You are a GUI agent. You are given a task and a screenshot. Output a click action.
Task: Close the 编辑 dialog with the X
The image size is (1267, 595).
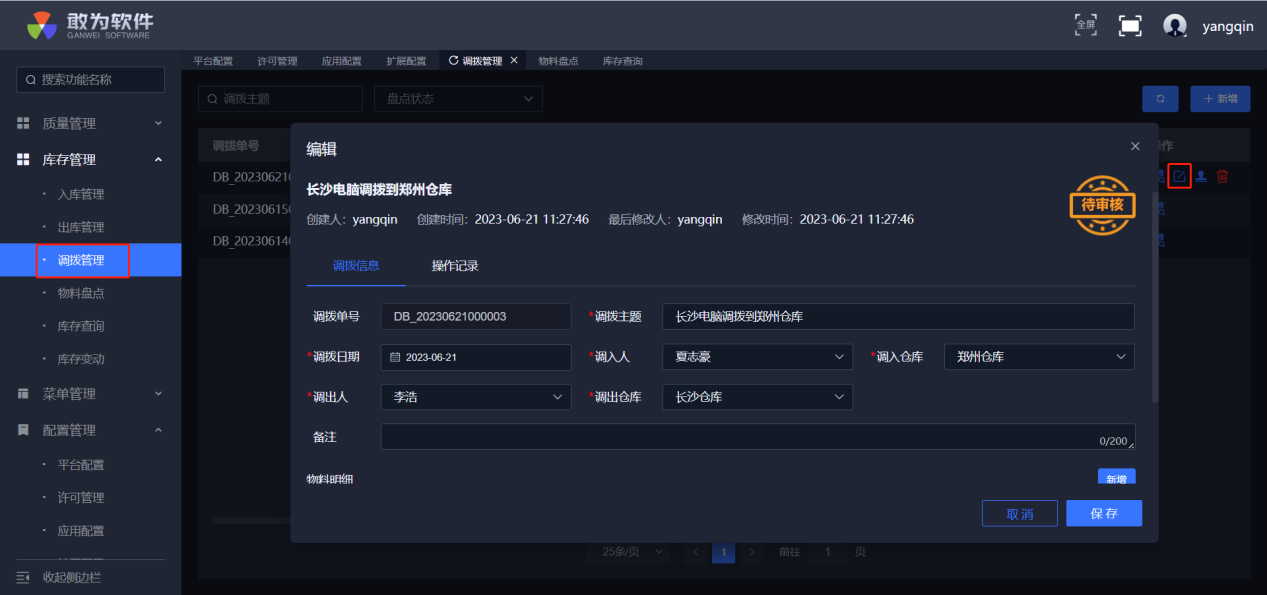[x=1135, y=146]
